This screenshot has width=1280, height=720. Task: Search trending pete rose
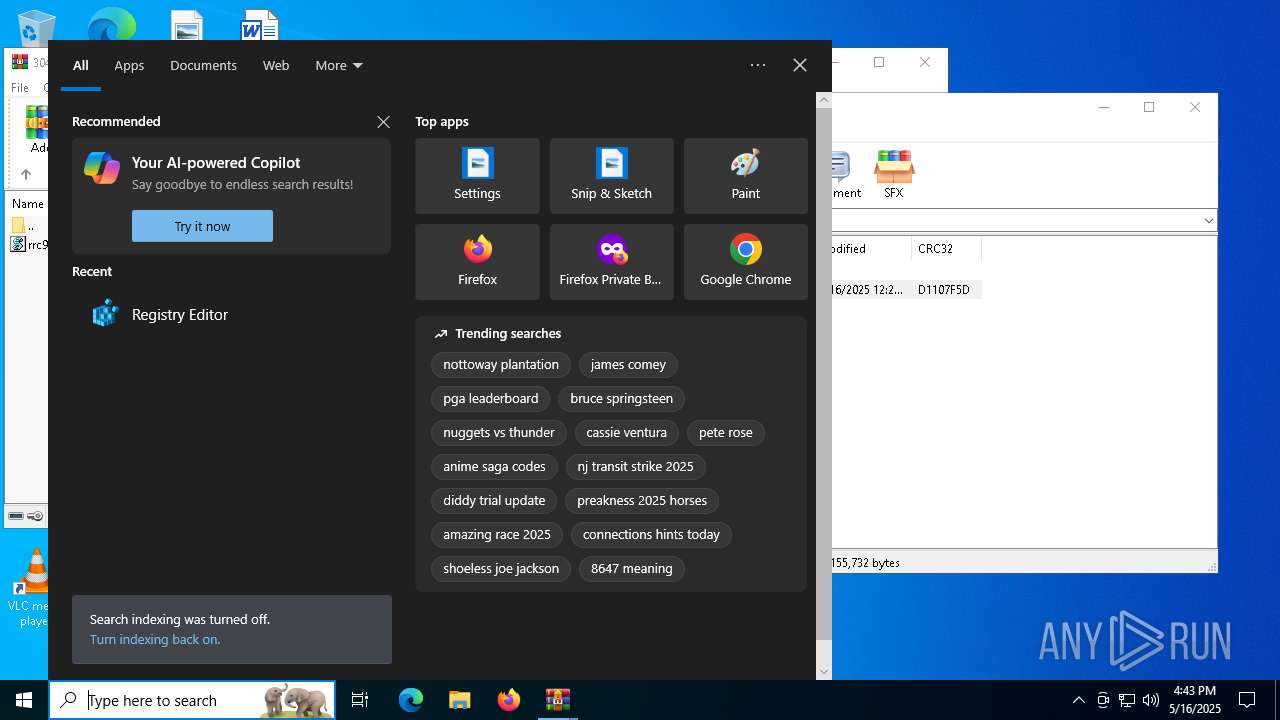tap(726, 433)
